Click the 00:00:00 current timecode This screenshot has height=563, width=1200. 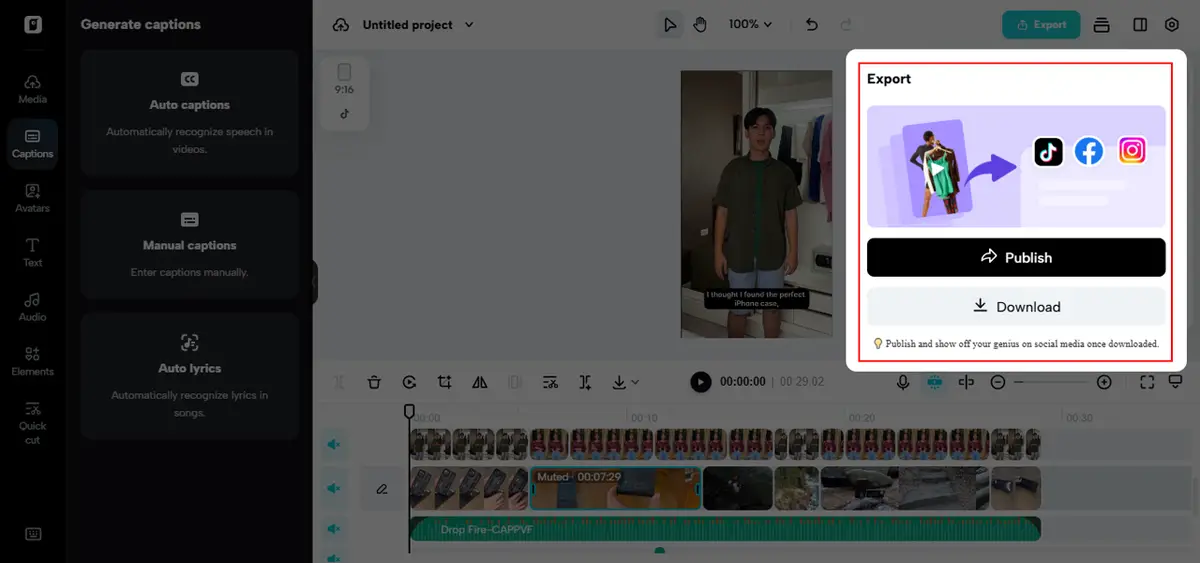[743, 382]
